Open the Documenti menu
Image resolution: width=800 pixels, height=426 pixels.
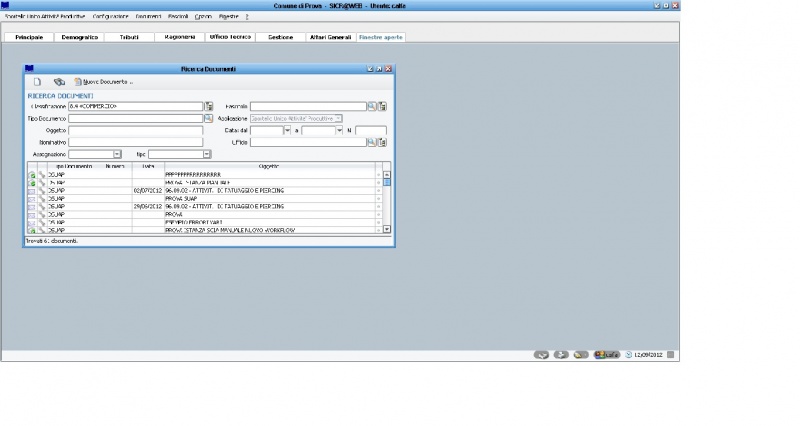148,16
